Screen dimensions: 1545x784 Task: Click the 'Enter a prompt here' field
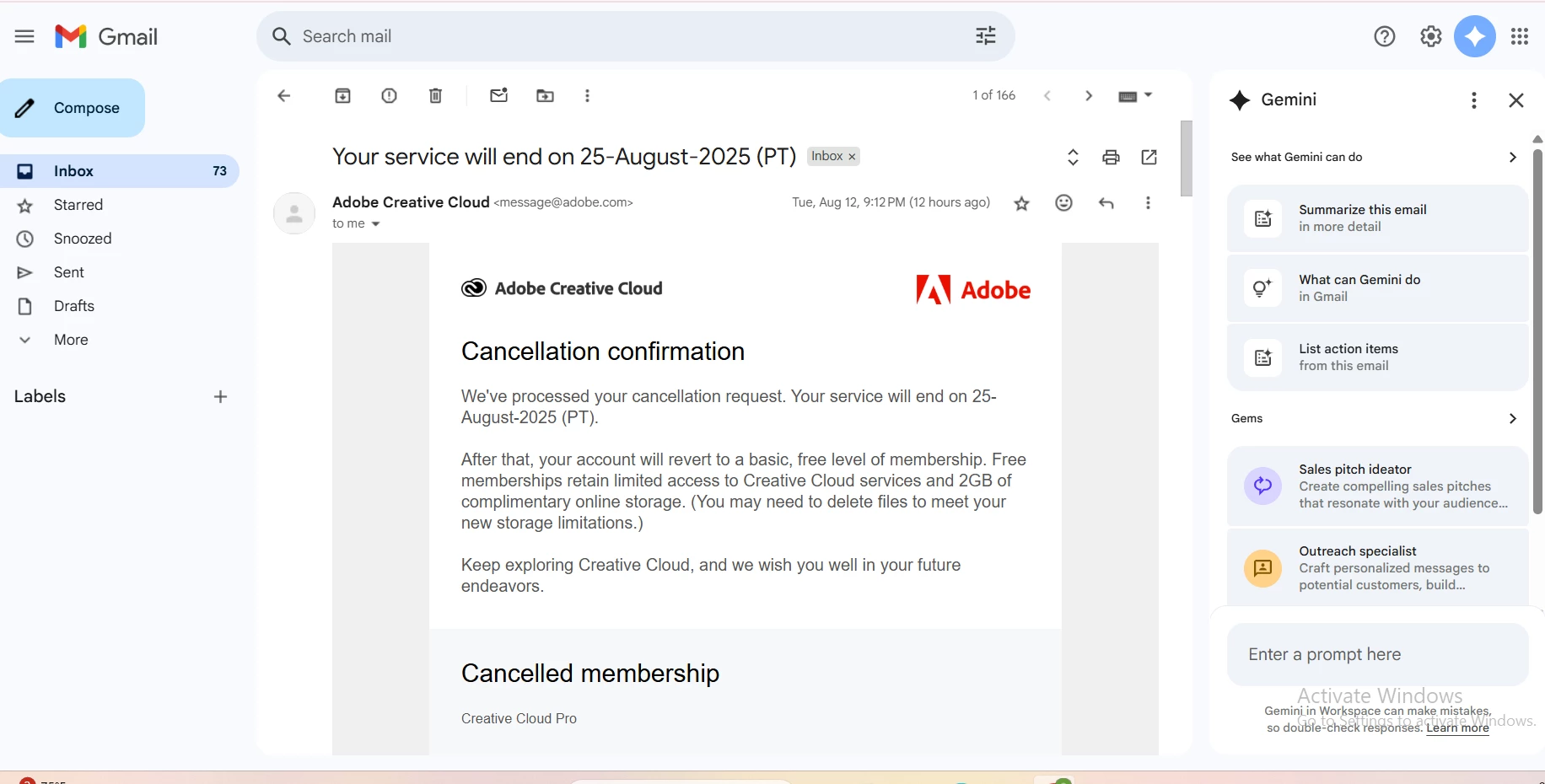pyautogui.click(x=1377, y=655)
